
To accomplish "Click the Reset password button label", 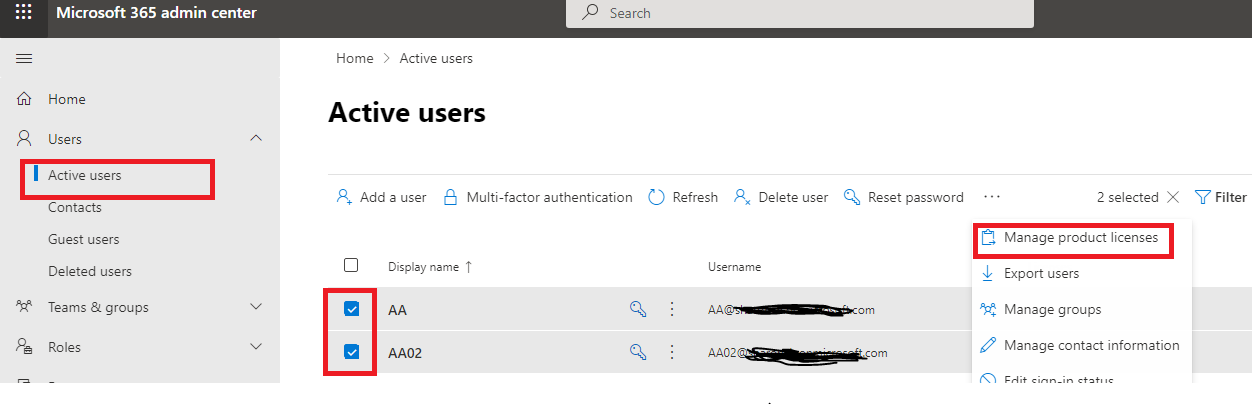I will coord(916,197).
